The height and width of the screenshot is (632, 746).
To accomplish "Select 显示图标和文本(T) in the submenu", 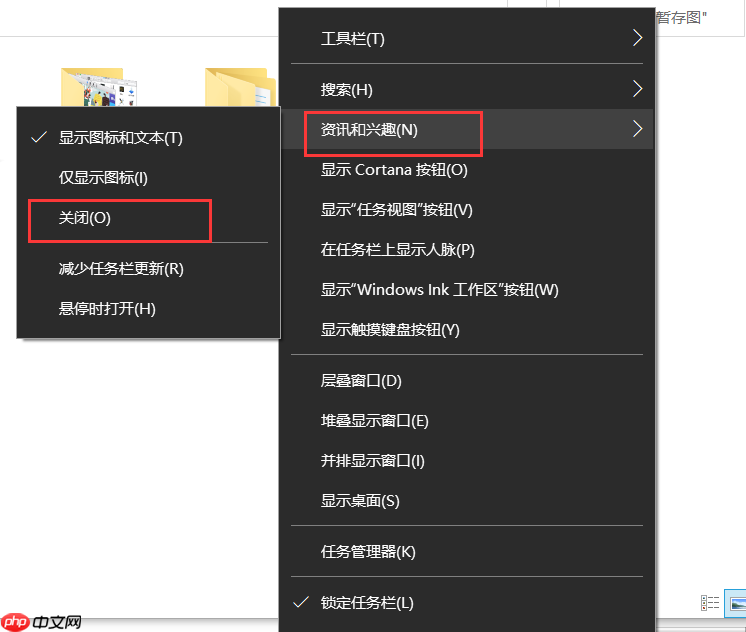I will click(148, 138).
